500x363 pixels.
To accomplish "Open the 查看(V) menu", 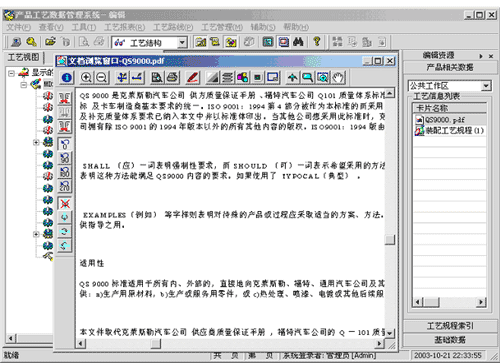I will click(51, 27).
